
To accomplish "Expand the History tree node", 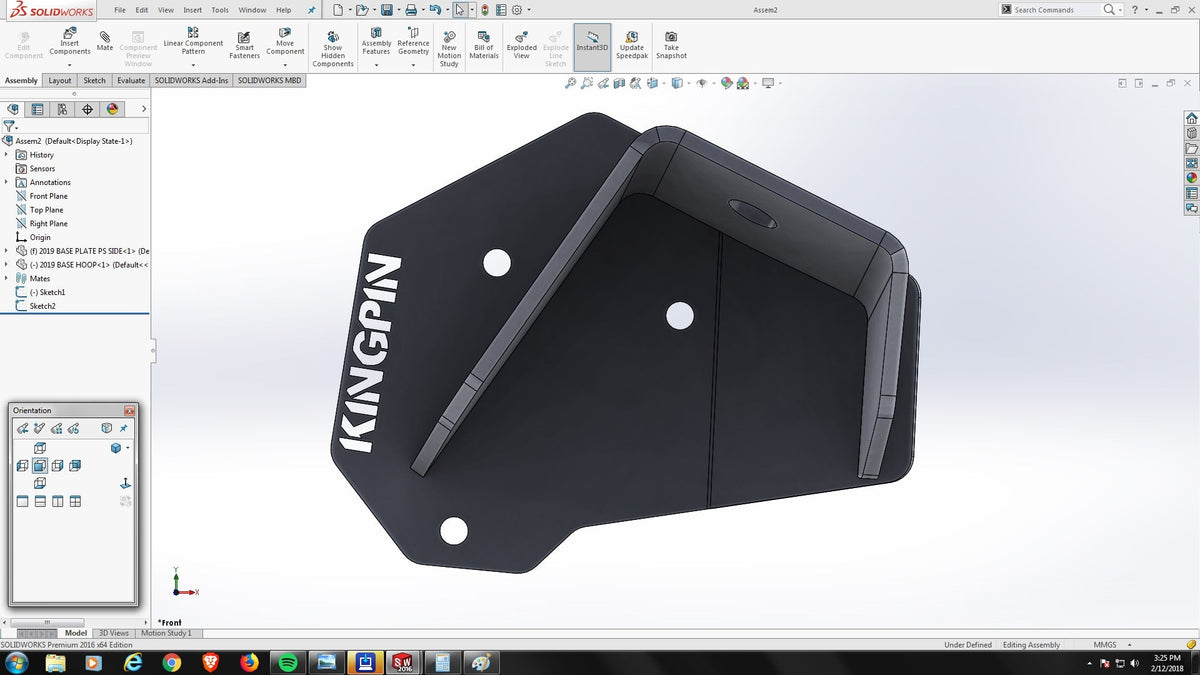I will pyautogui.click(x=7, y=155).
